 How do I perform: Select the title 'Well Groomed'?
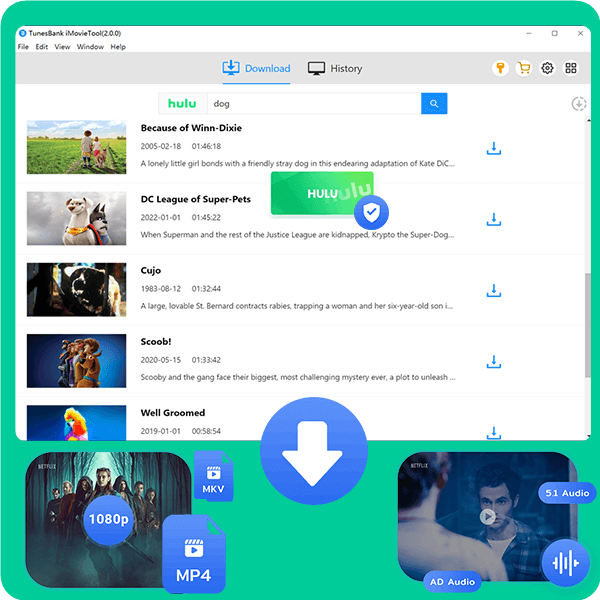pos(173,412)
